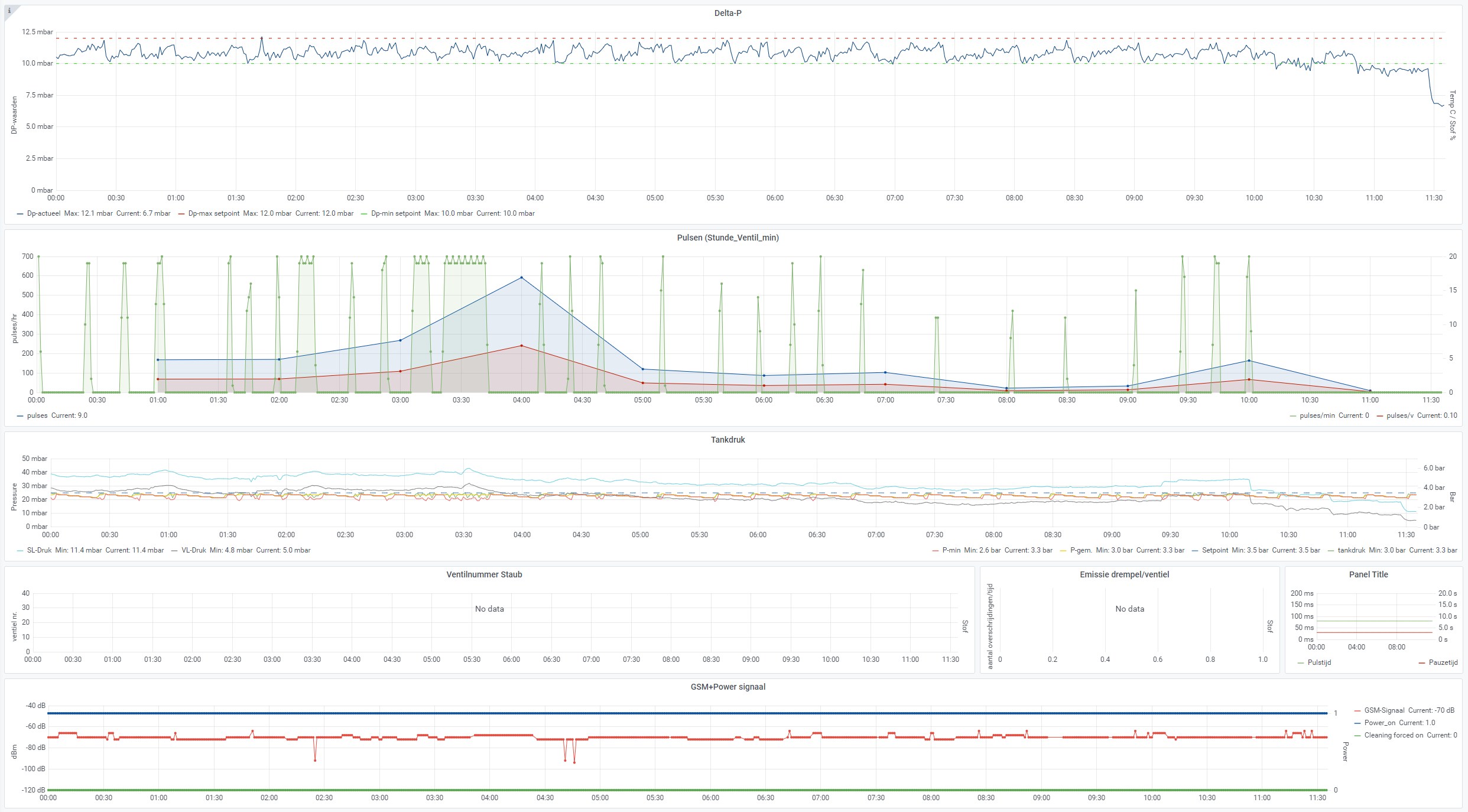
Task: Toggle the Dp-actueel series in legend
Action: point(44,213)
